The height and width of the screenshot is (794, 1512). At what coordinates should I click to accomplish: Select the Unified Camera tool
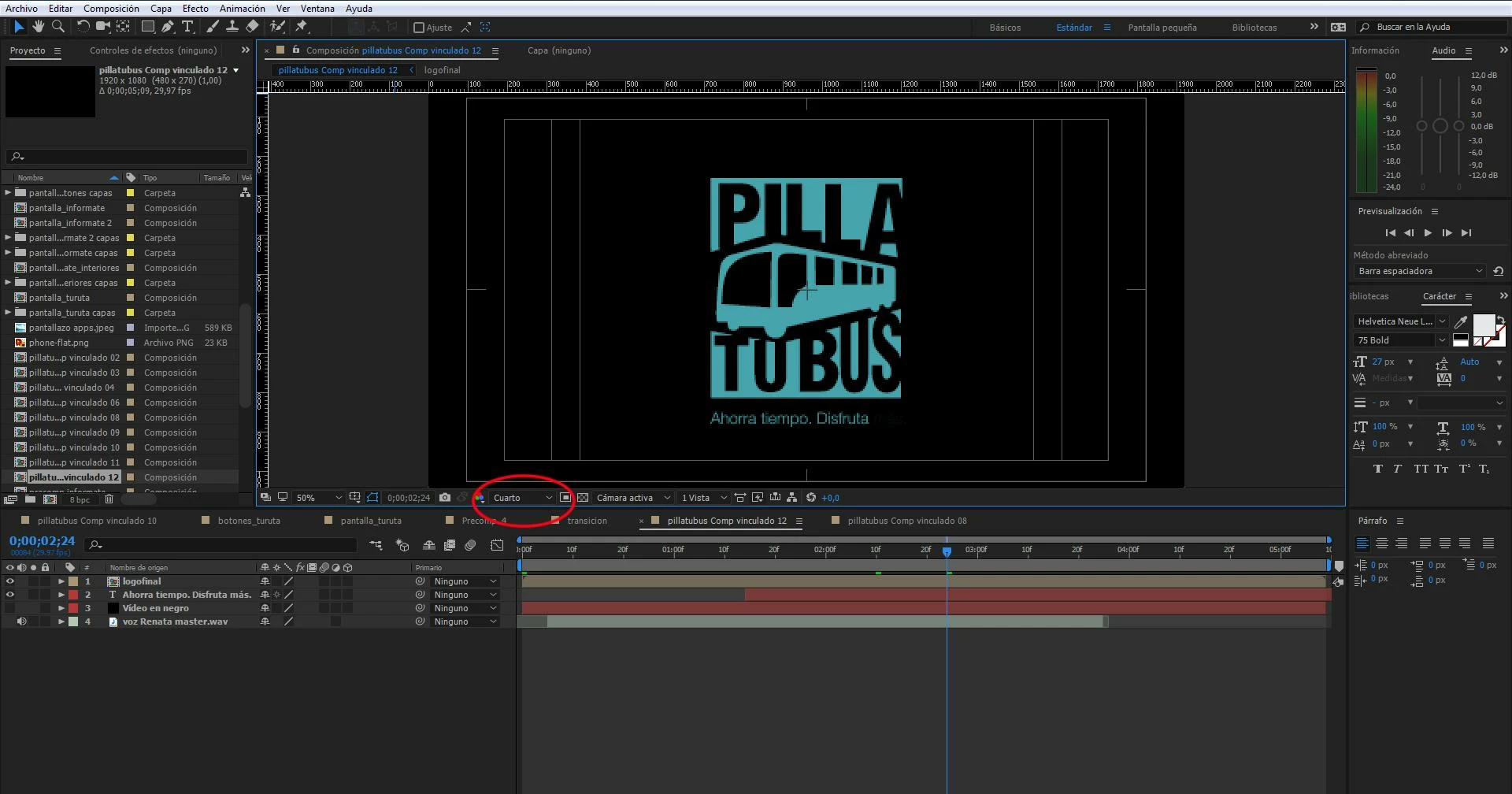tap(102, 27)
